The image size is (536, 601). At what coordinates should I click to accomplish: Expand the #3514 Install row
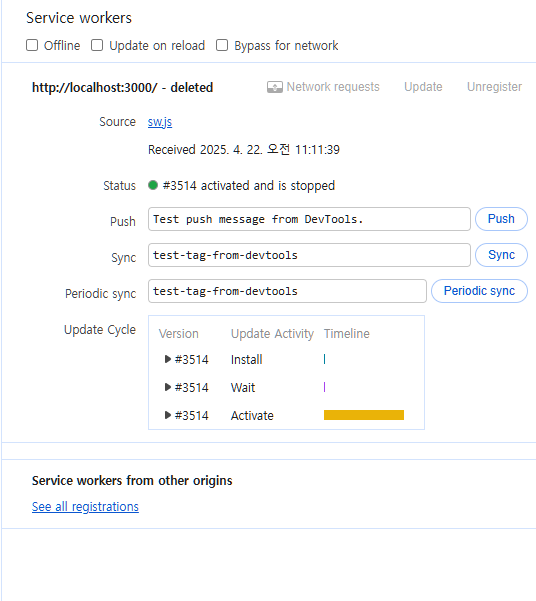point(168,359)
